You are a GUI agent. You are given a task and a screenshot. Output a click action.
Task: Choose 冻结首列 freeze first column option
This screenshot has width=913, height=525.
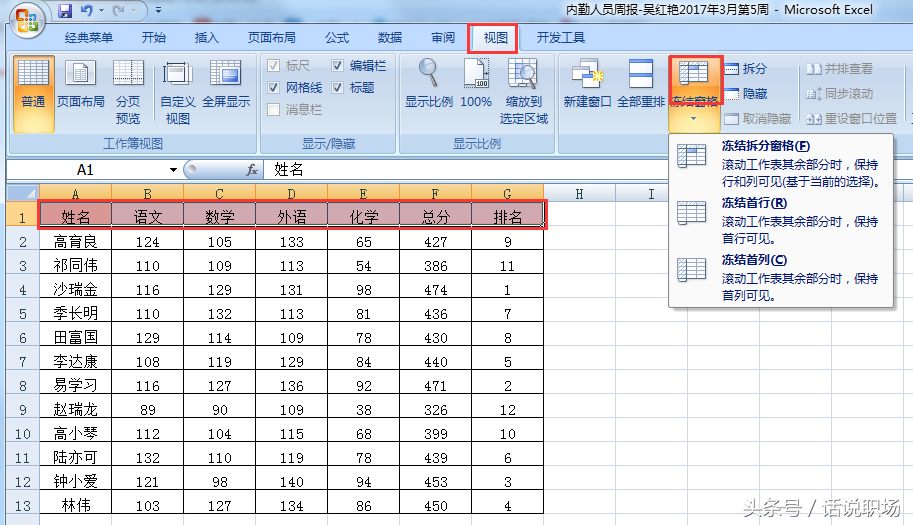tap(780, 278)
